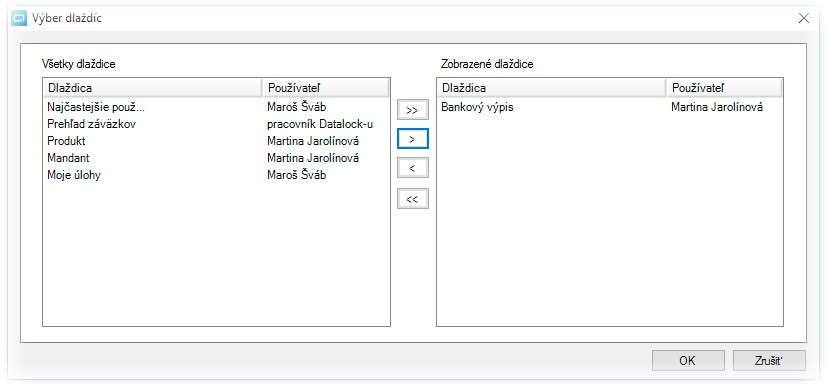Confirm selection with the OK button
Viewport: 827px width, 387px height.
(x=687, y=361)
